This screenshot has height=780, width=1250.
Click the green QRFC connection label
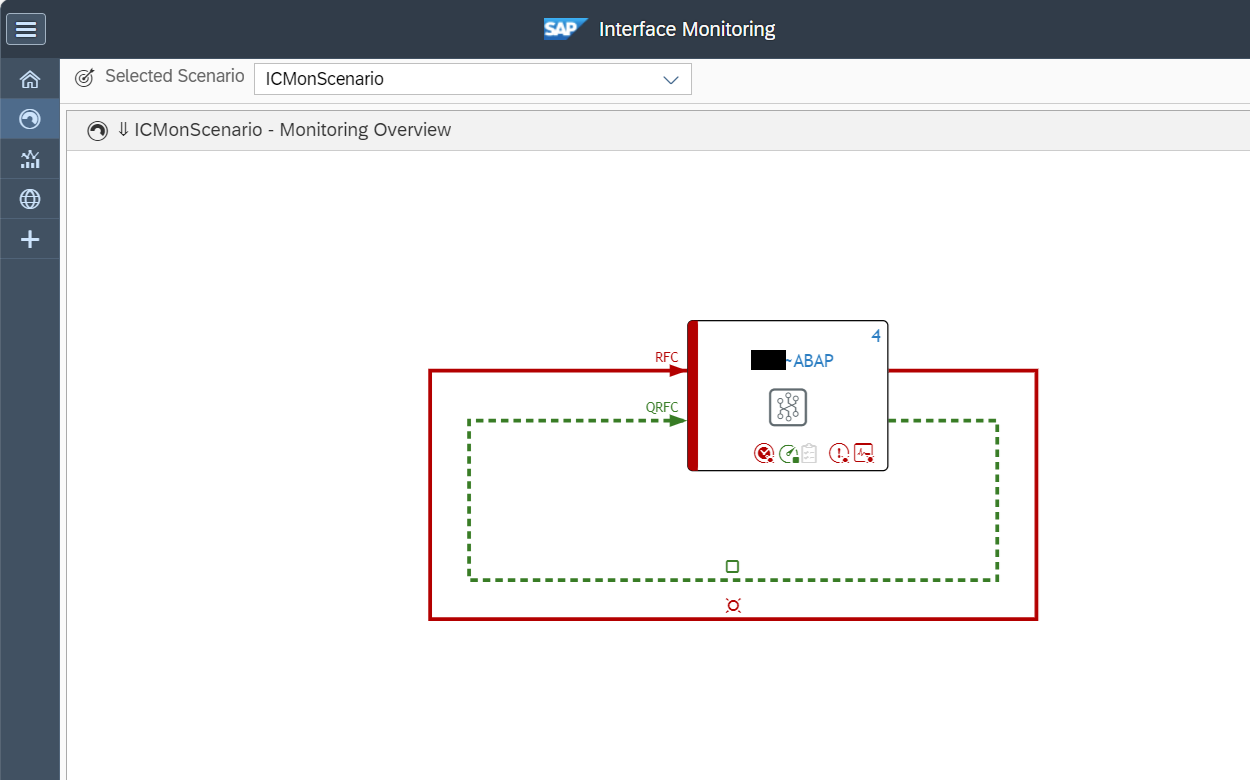[662, 407]
